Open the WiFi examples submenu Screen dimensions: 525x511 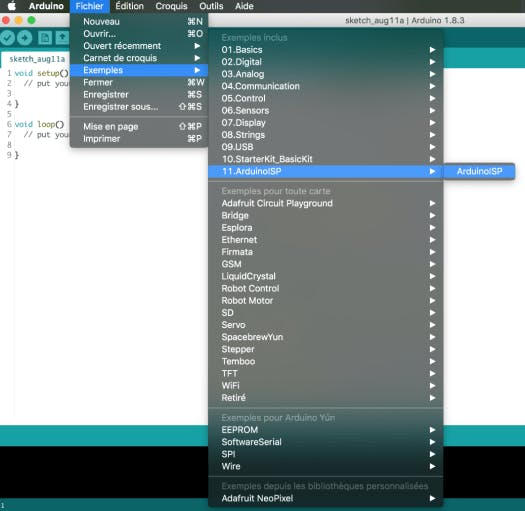click(325, 386)
